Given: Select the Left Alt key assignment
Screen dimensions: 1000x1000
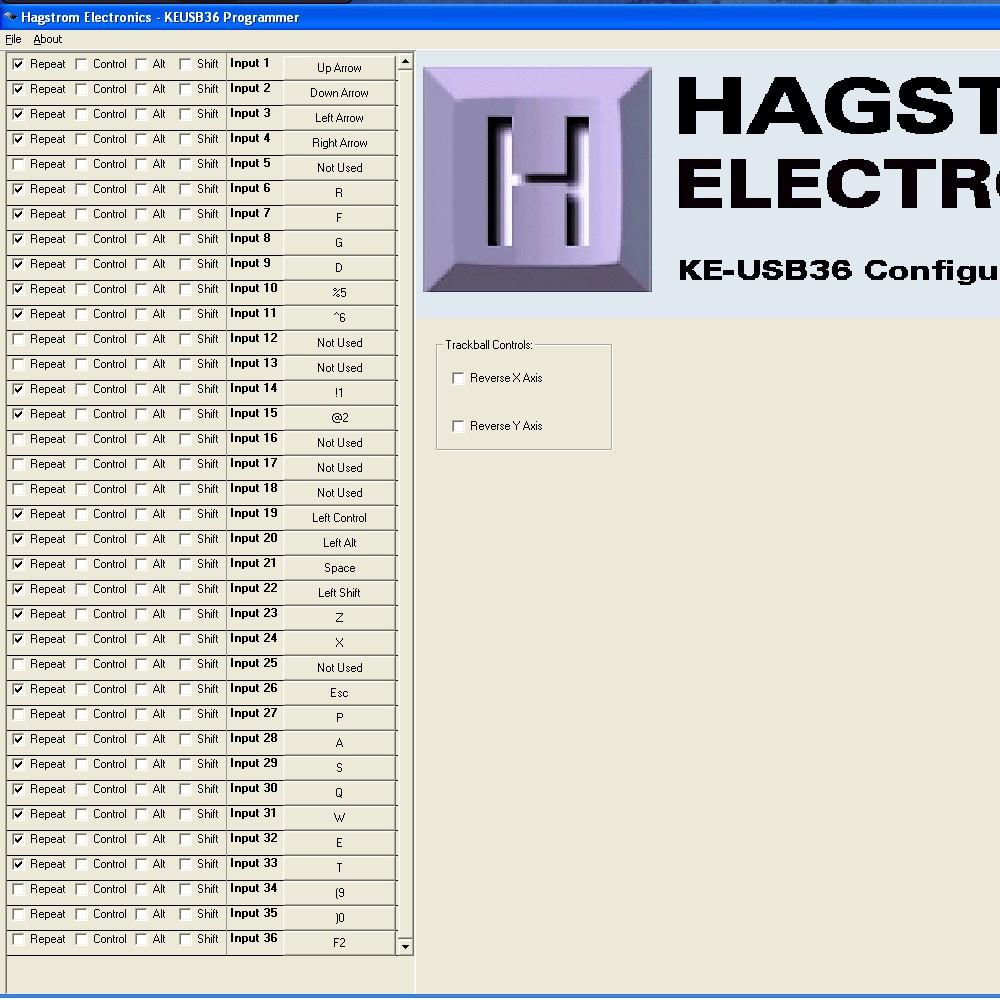Looking at the screenshot, I should (339, 542).
